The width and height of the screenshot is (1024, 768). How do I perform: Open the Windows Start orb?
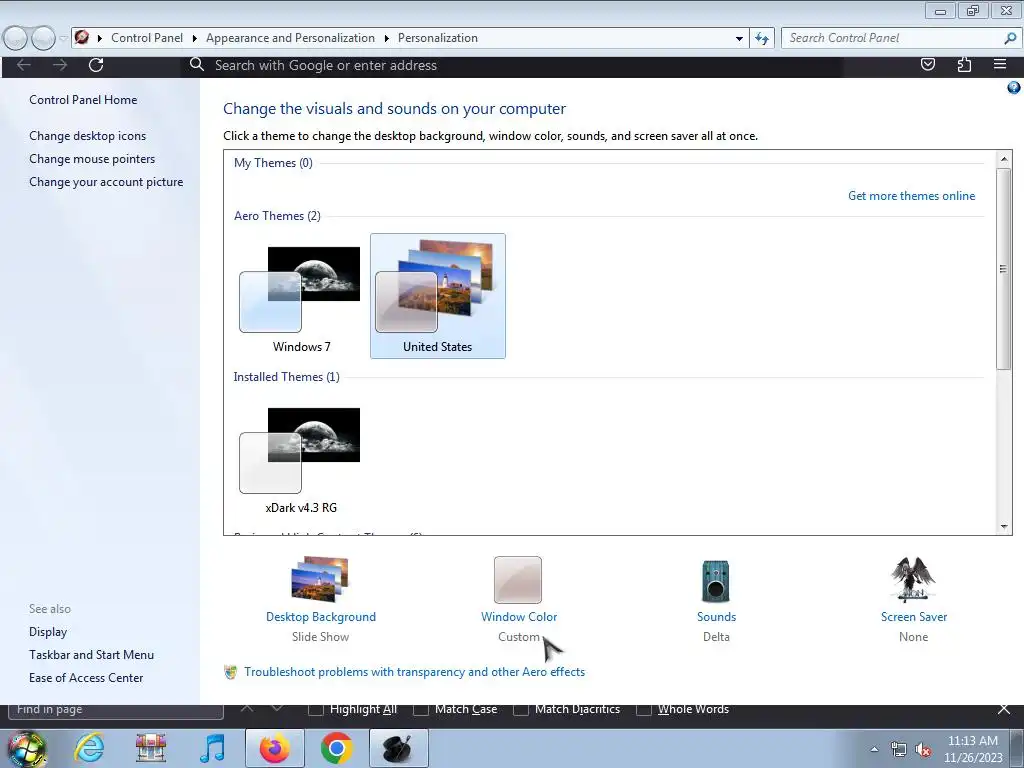tap(26, 748)
